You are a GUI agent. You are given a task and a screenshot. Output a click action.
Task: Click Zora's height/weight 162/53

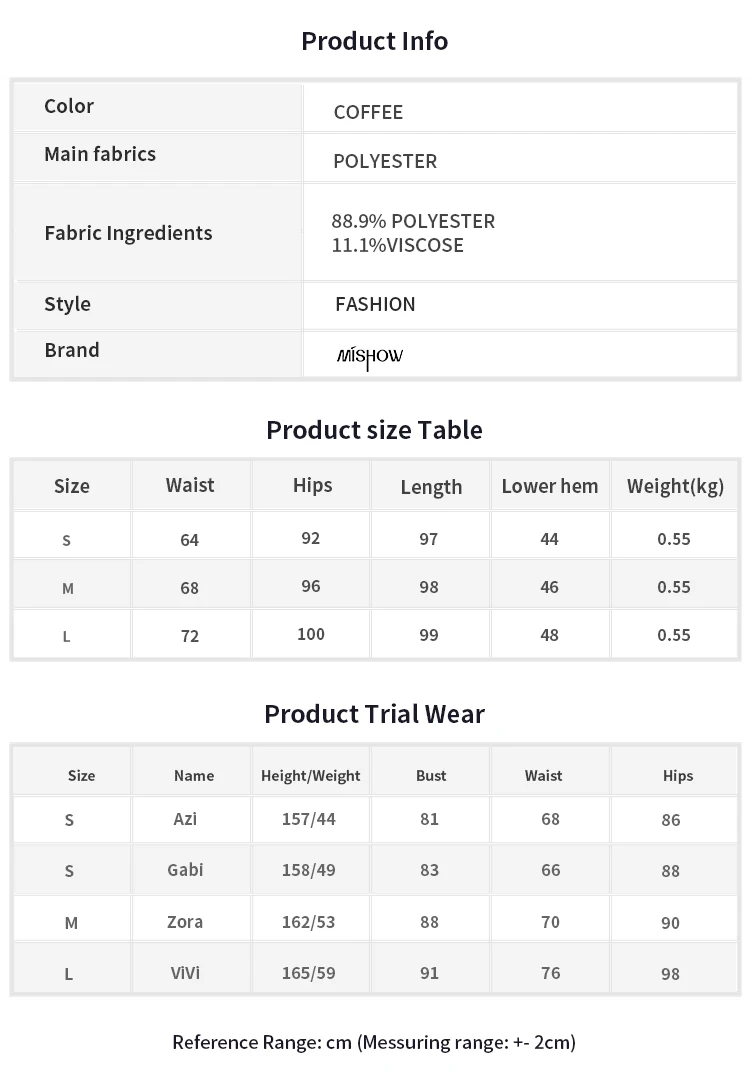(308, 923)
